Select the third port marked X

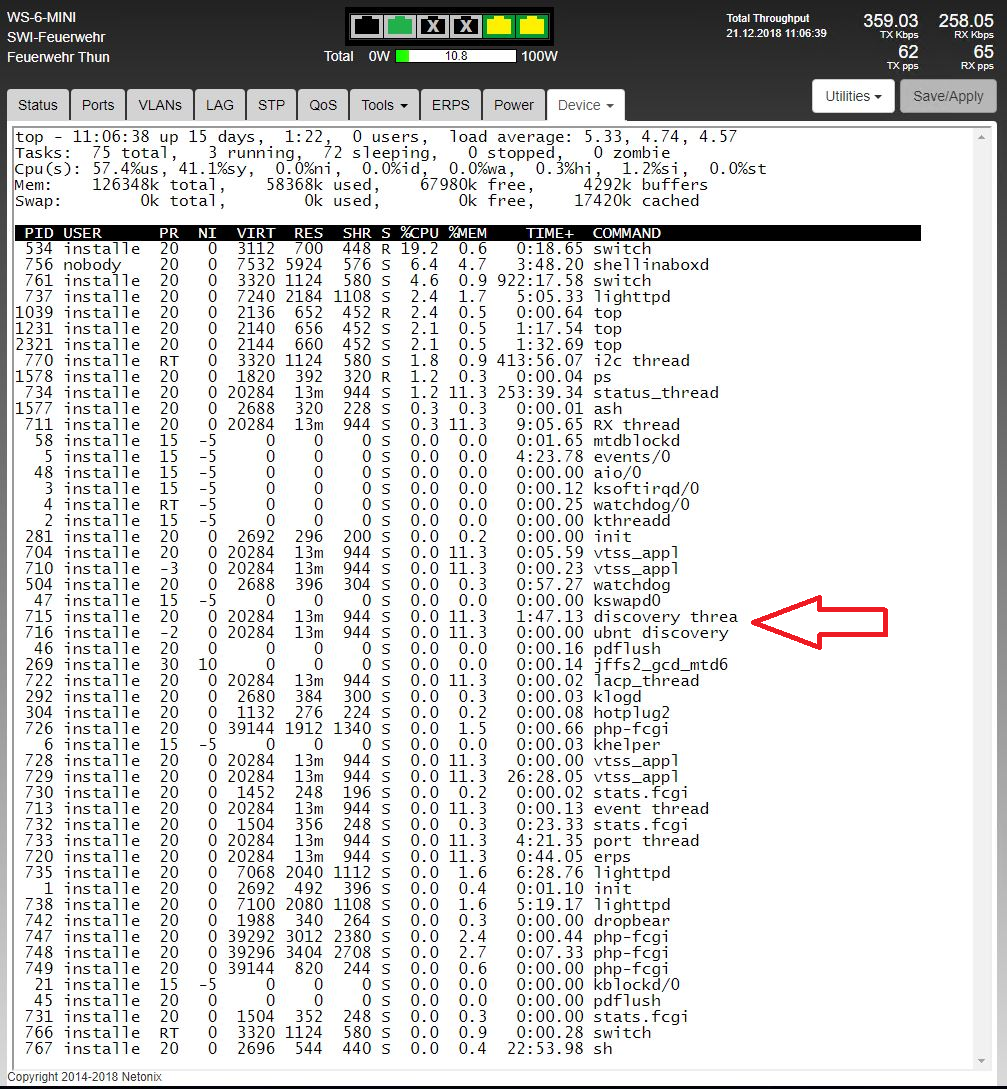[x=433, y=26]
